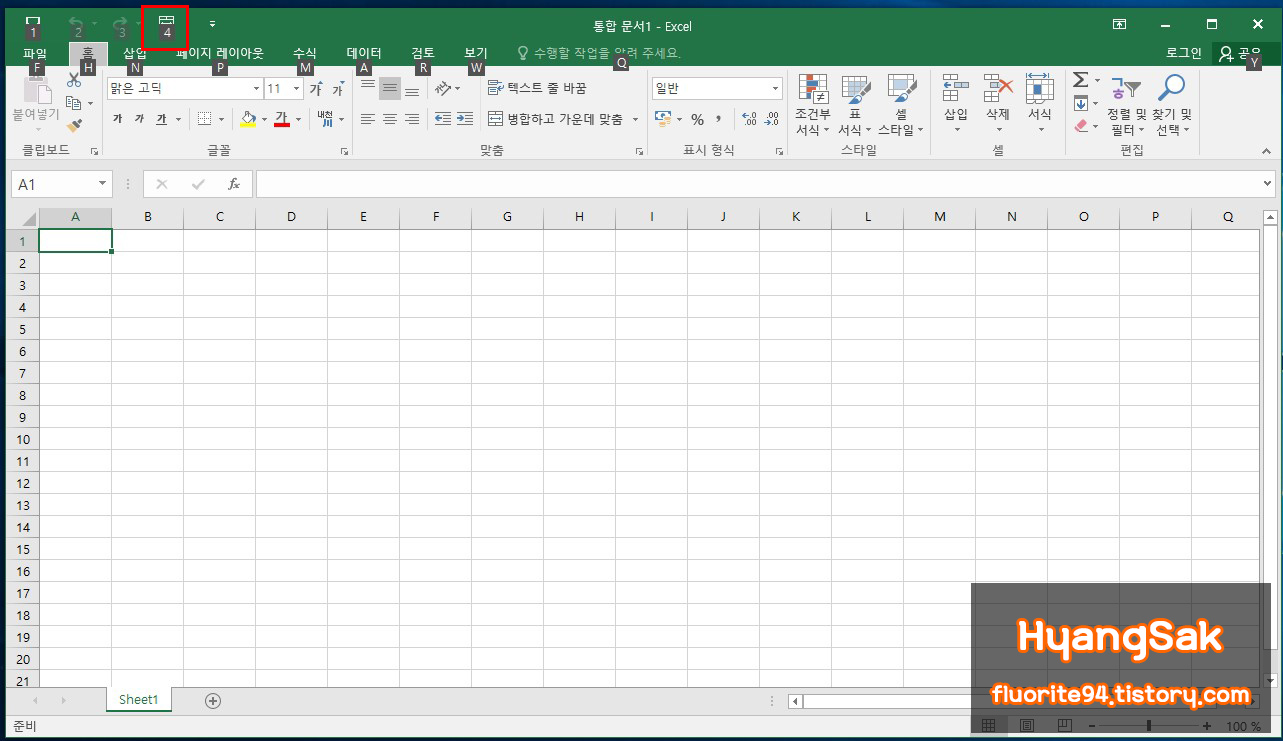Open 조건부 서식 conditional formatting
The height and width of the screenshot is (741, 1283).
(813, 105)
